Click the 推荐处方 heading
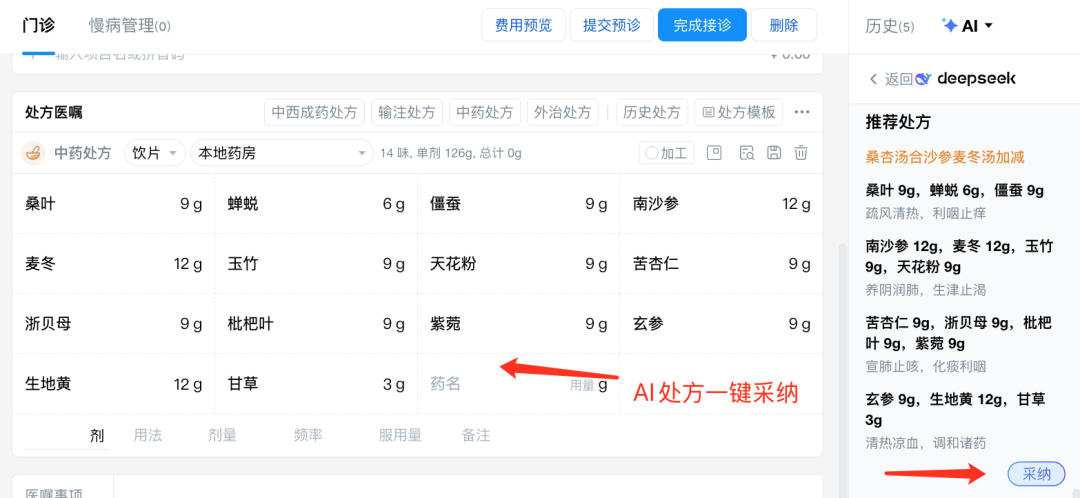1080x498 pixels. pos(898,123)
